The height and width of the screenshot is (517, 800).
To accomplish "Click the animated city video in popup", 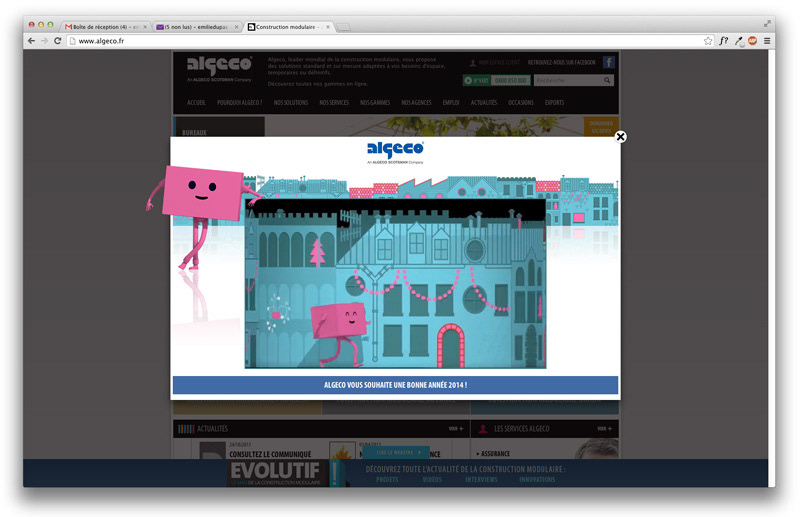I will (x=395, y=284).
